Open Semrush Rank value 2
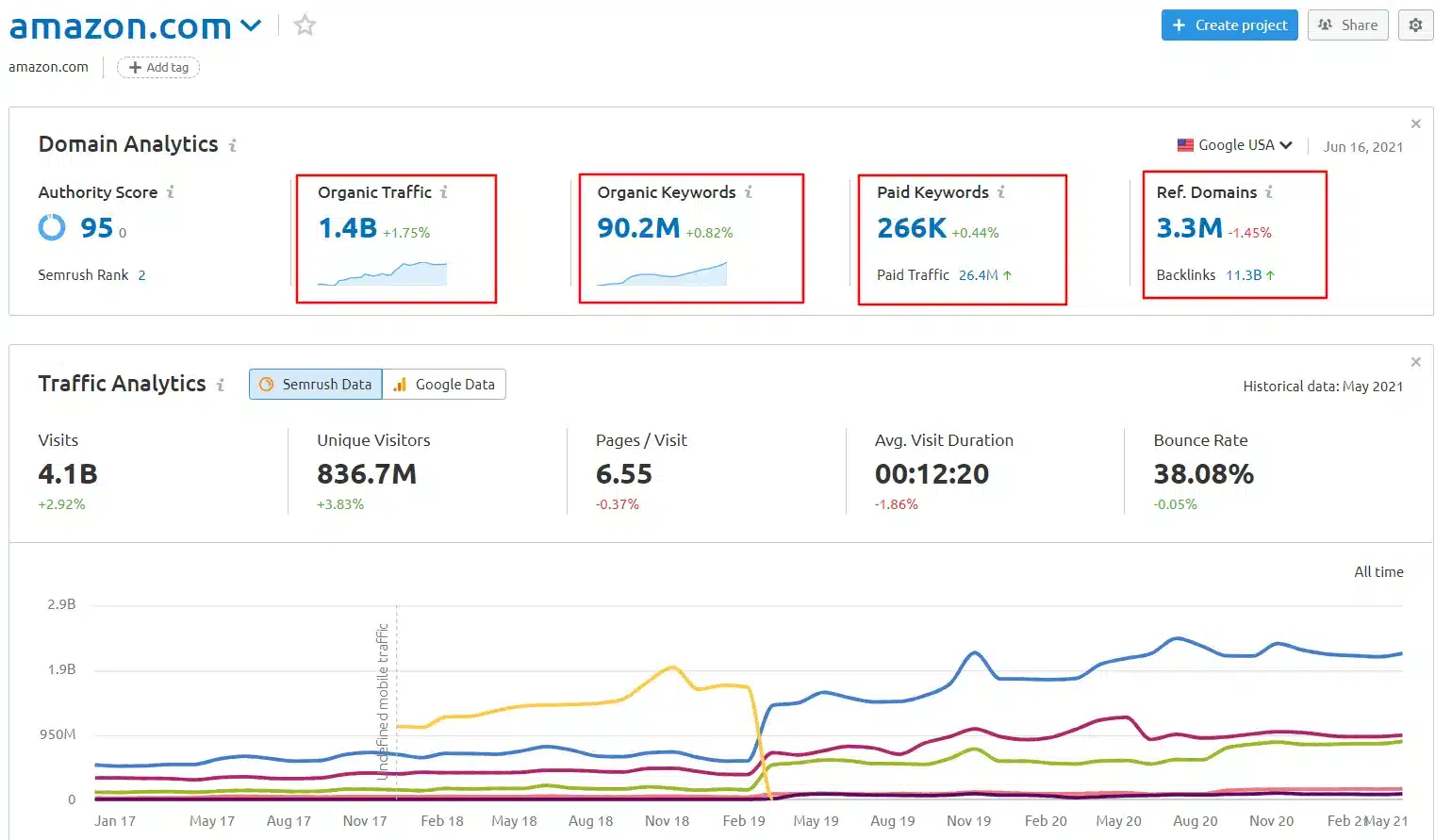 141,275
